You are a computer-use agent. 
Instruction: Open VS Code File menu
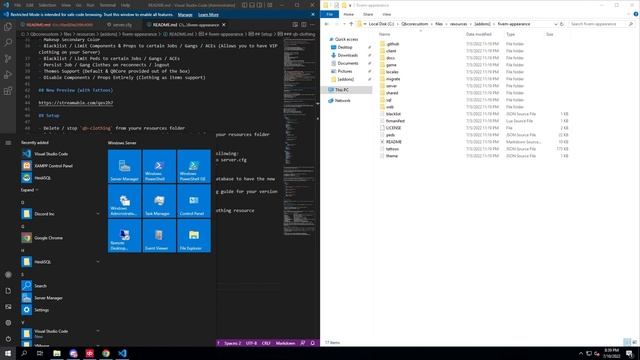(x=17, y=5)
